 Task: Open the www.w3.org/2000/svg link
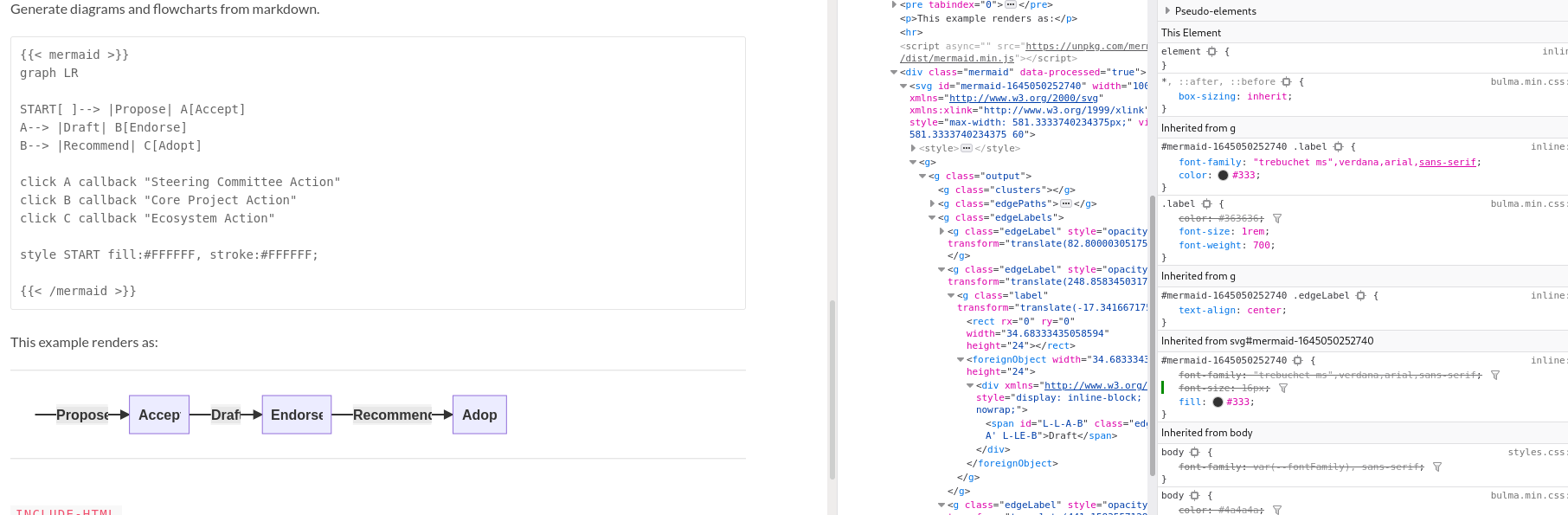tap(1024, 99)
